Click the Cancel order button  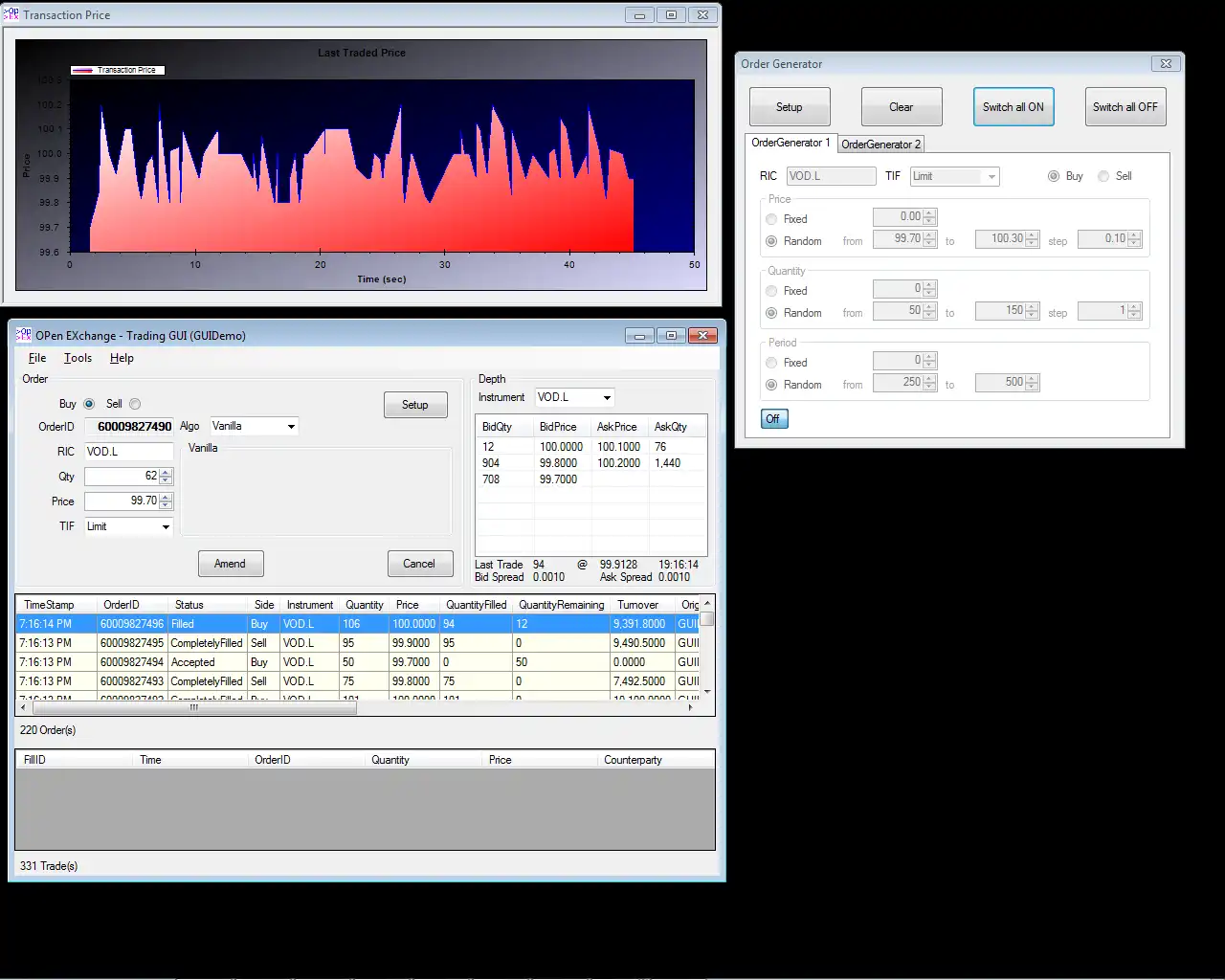420,564
